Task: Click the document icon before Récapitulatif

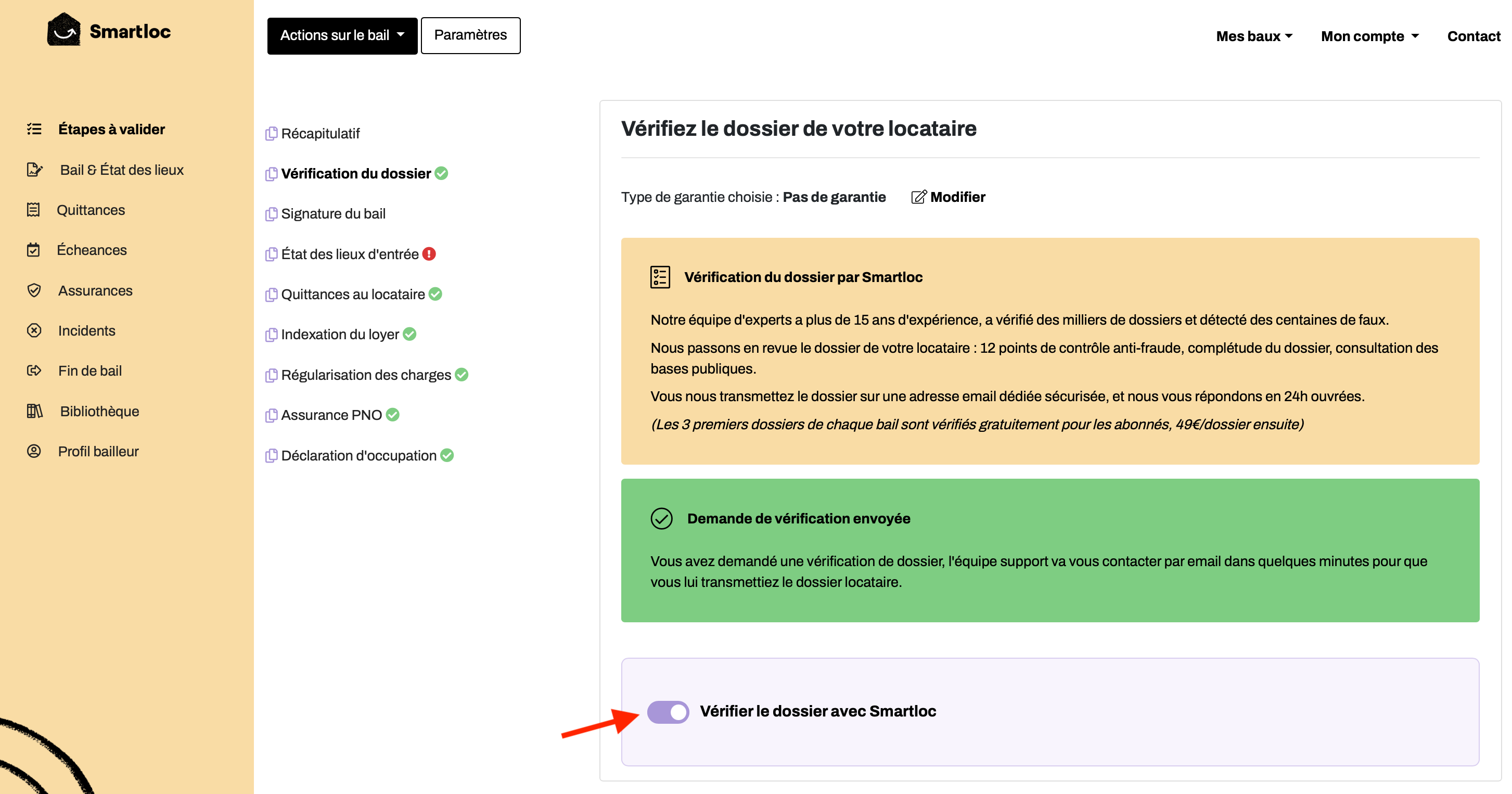Action: (x=271, y=134)
